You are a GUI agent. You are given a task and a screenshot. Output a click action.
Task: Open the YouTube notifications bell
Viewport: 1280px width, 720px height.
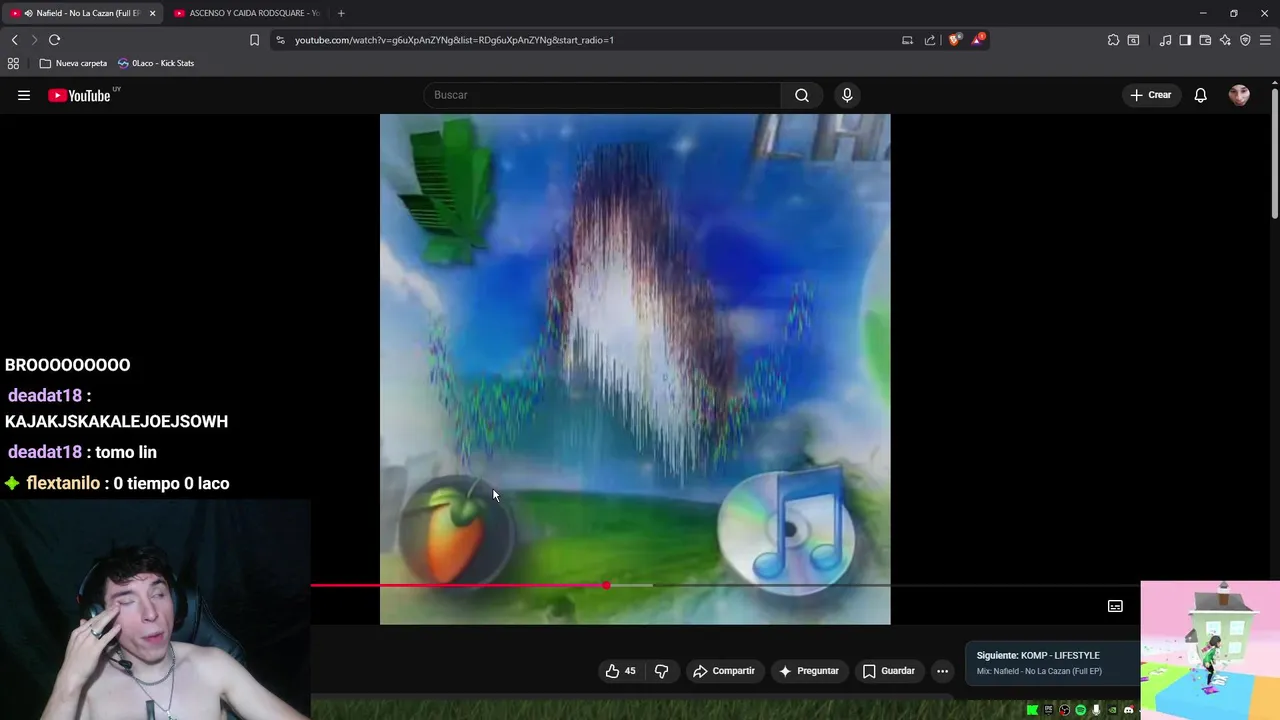pos(1200,95)
